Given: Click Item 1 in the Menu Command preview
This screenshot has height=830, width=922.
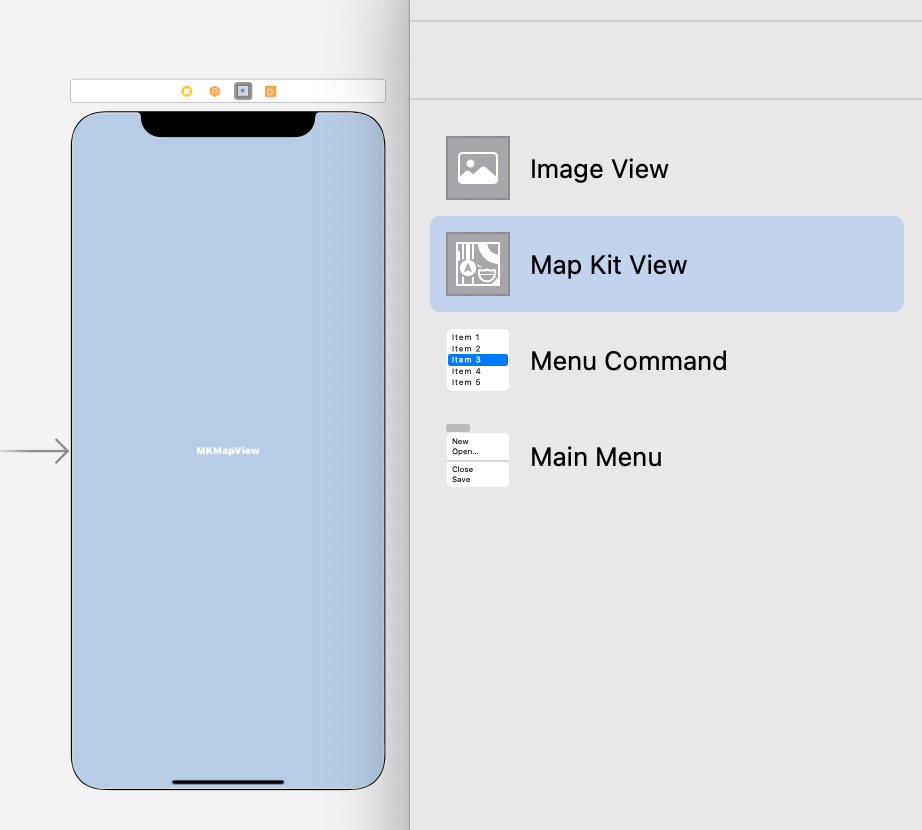Looking at the screenshot, I should click(x=466, y=337).
